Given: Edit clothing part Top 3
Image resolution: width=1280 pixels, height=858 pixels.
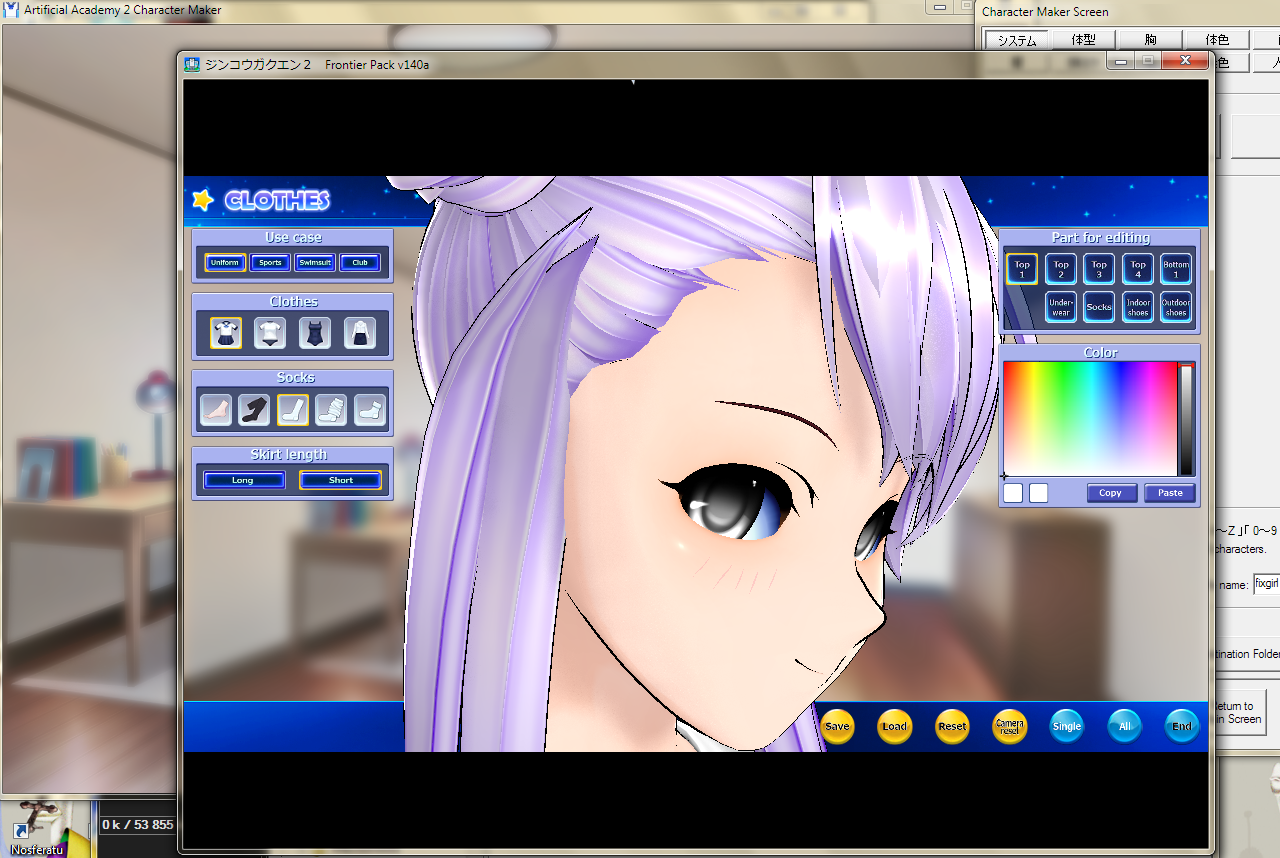Looking at the screenshot, I should (x=1099, y=269).
